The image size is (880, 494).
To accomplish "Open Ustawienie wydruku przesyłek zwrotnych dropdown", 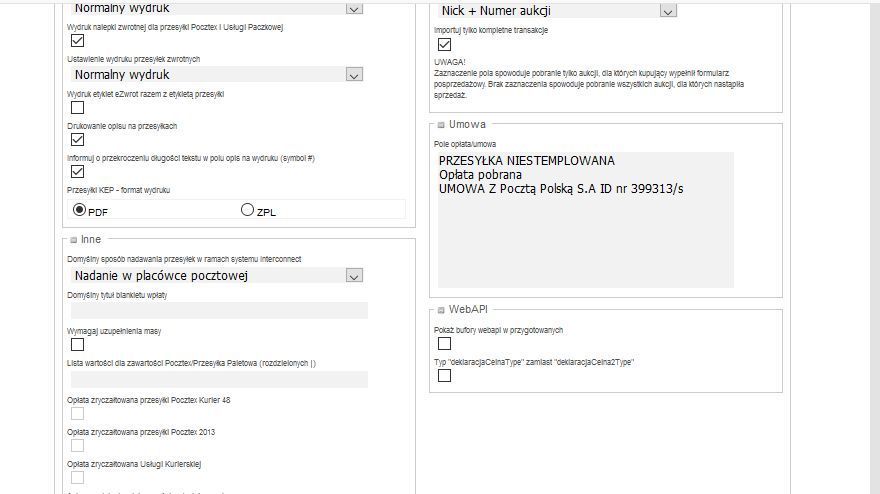I will [x=217, y=75].
